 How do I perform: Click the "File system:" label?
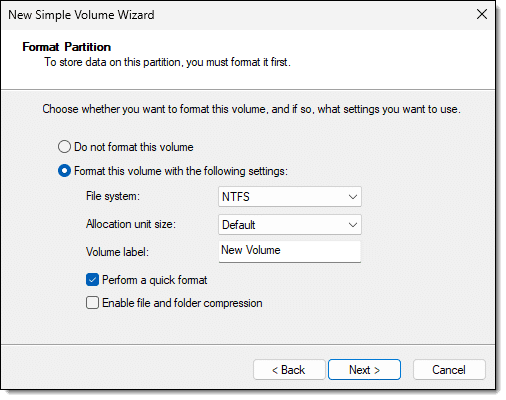coord(113,196)
